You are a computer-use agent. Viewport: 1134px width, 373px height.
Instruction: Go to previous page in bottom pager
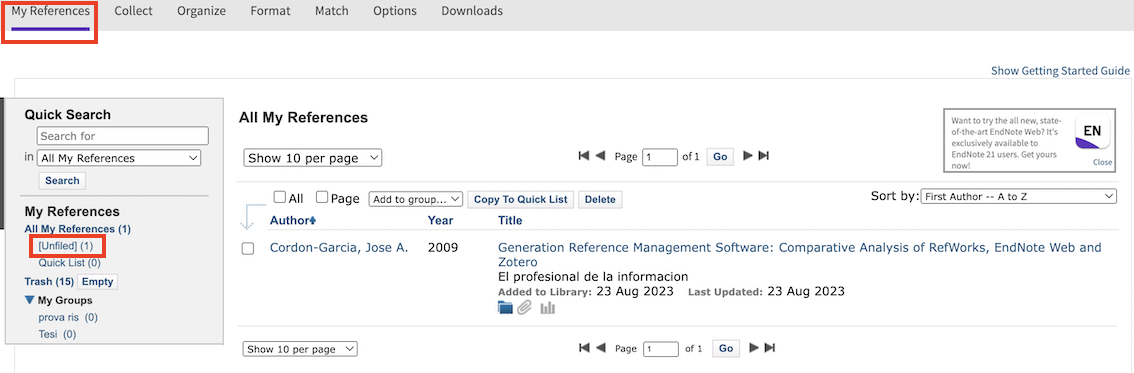(600, 348)
